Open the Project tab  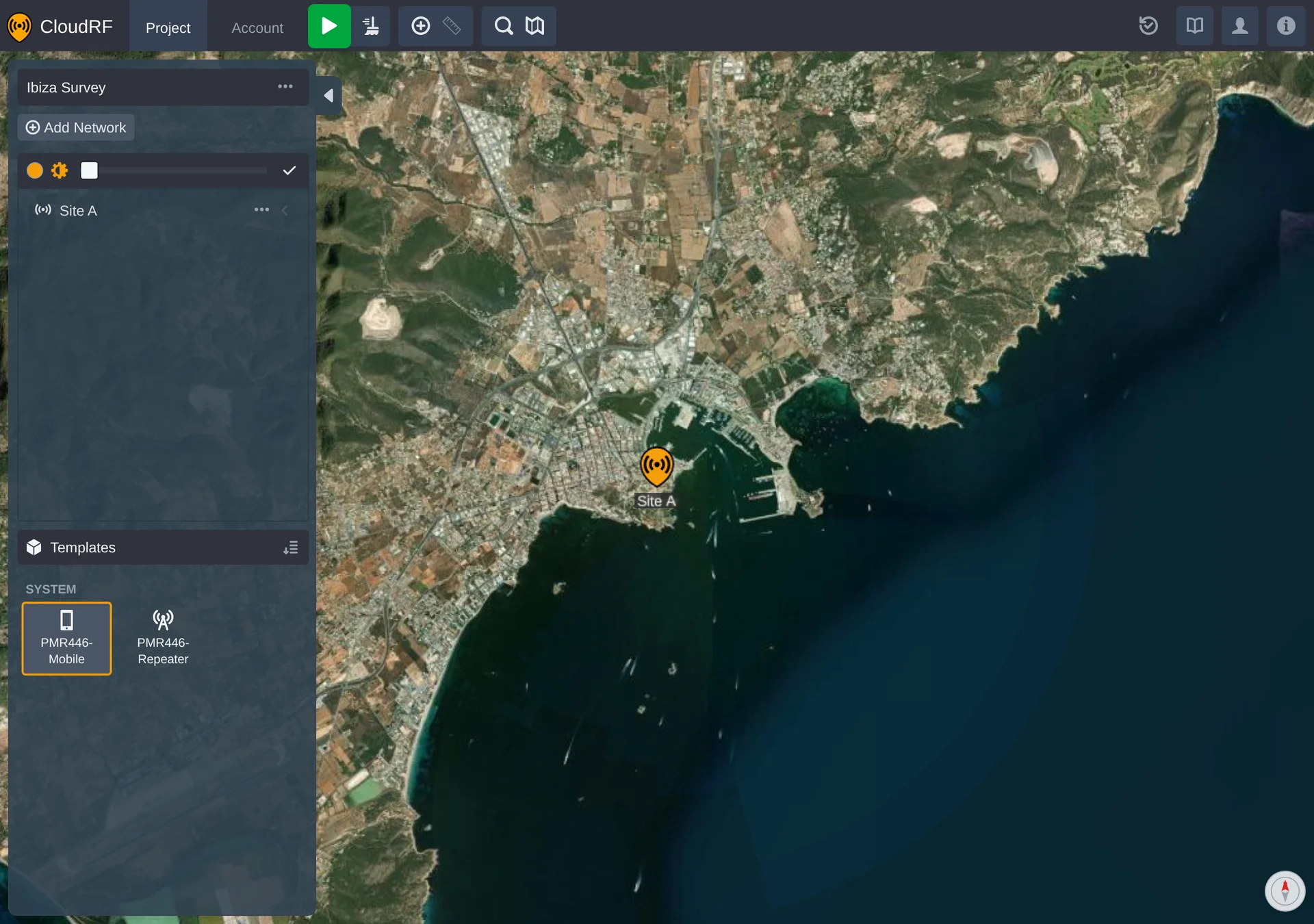click(x=168, y=27)
